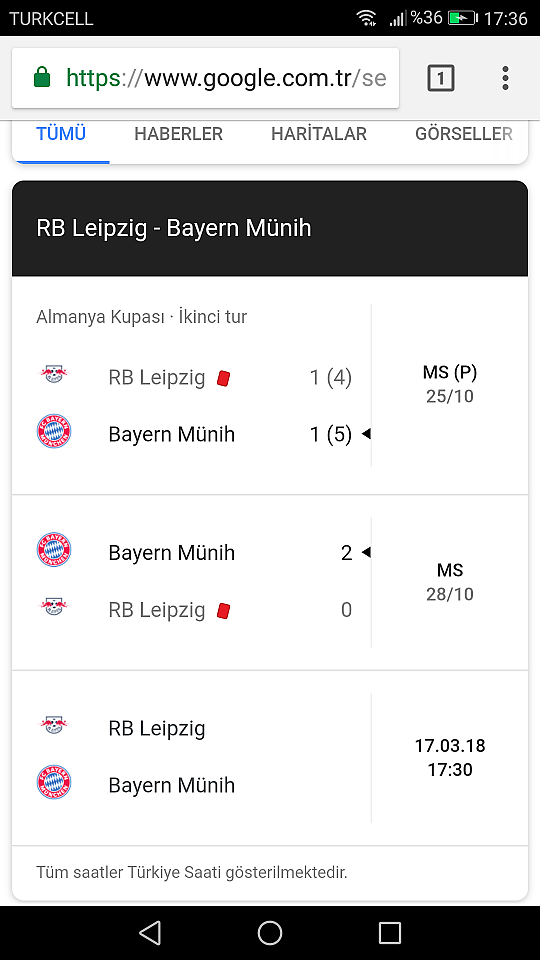Image resolution: width=540 pixels, height=960 pixels.
Task: Tap the Android back navigation button
Action: click(150, 933)
